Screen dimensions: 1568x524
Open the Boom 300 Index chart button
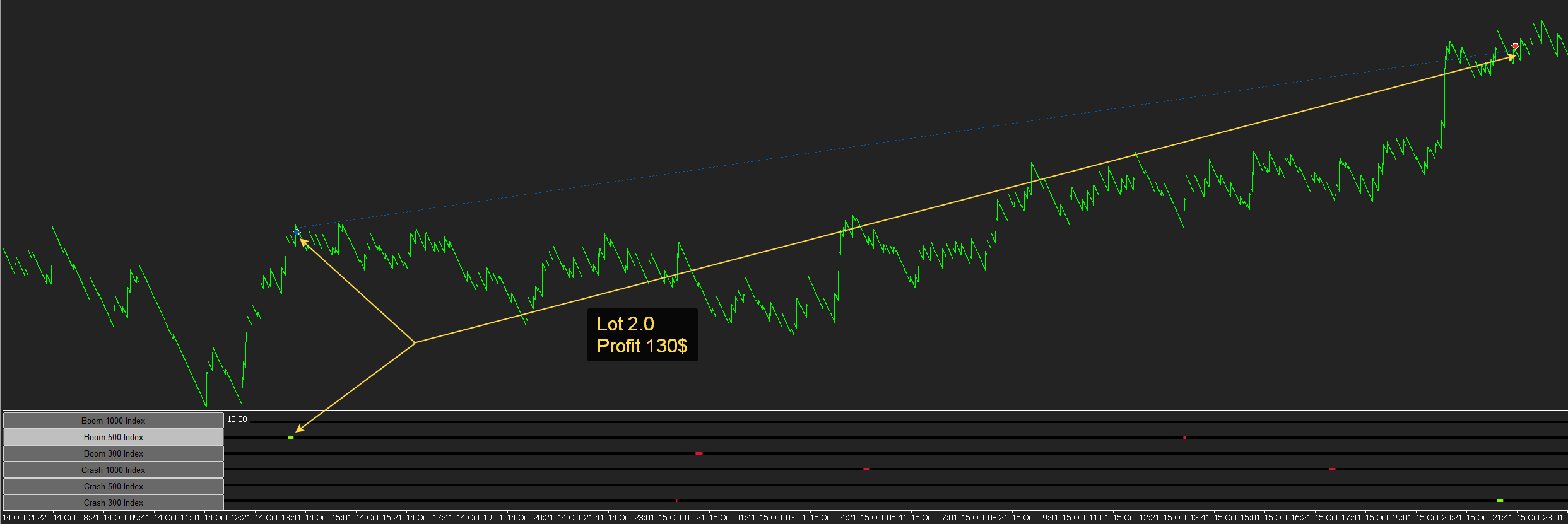pos(114,453)
